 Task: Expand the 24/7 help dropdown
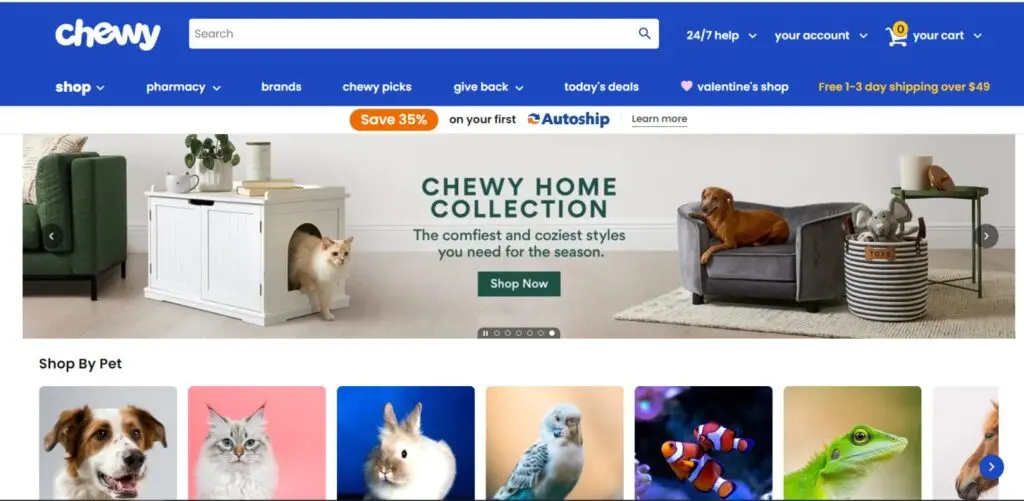click(721, 35)
